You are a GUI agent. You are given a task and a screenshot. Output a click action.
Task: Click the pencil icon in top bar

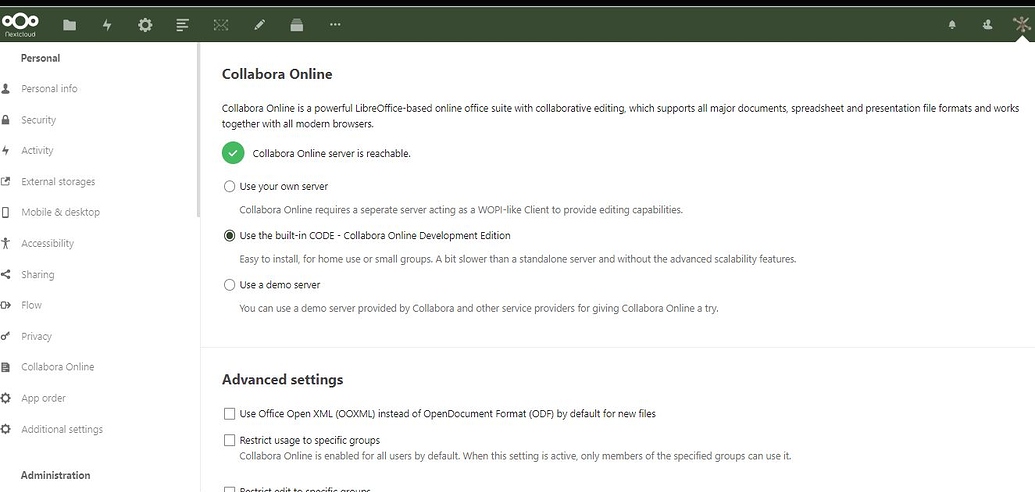click(259, 25)
